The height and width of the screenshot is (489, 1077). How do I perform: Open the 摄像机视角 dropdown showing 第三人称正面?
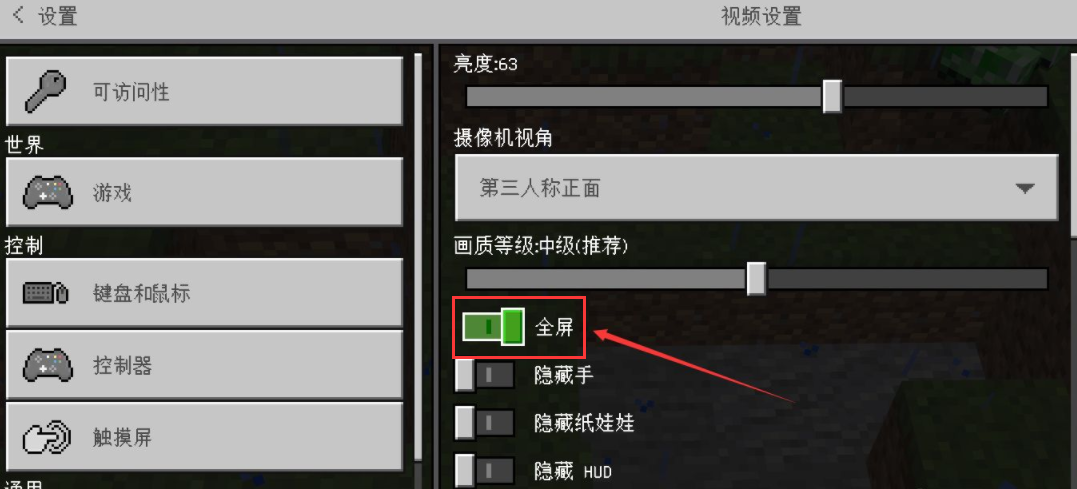pyautogui.click(x=756, y=187)
